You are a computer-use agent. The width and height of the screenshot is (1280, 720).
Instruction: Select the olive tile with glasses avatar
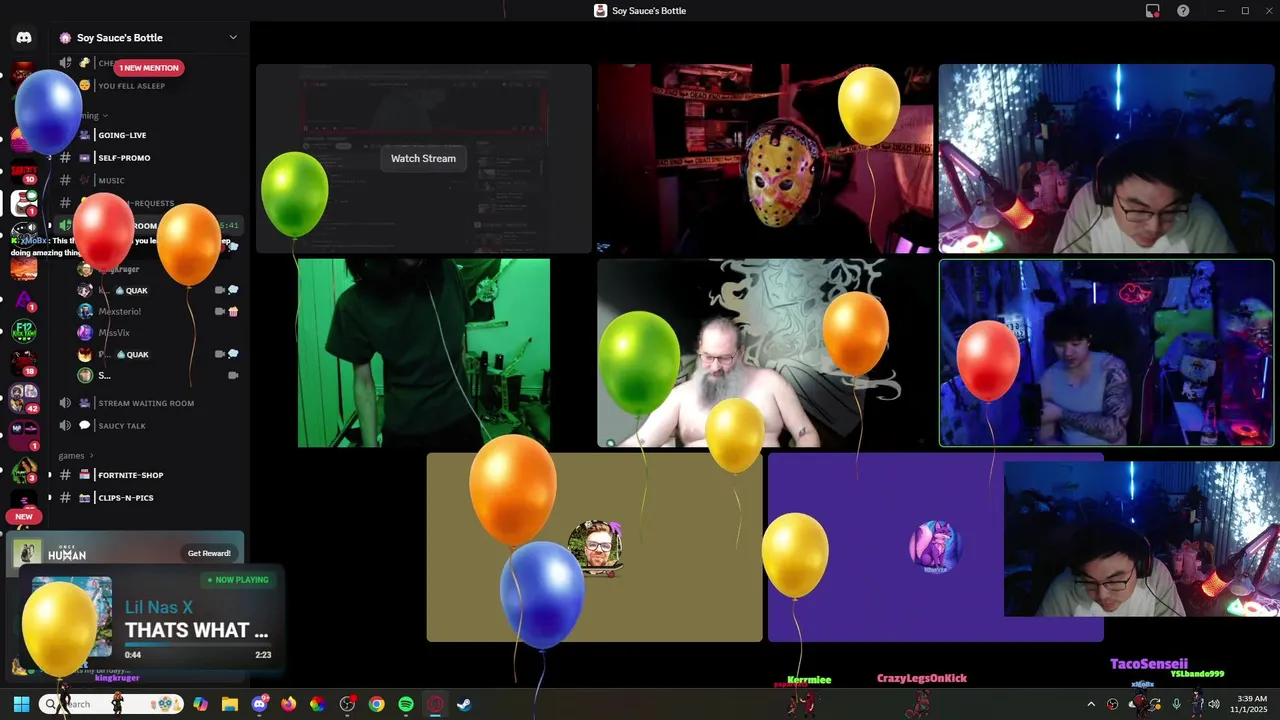click(x=595, y=547)
